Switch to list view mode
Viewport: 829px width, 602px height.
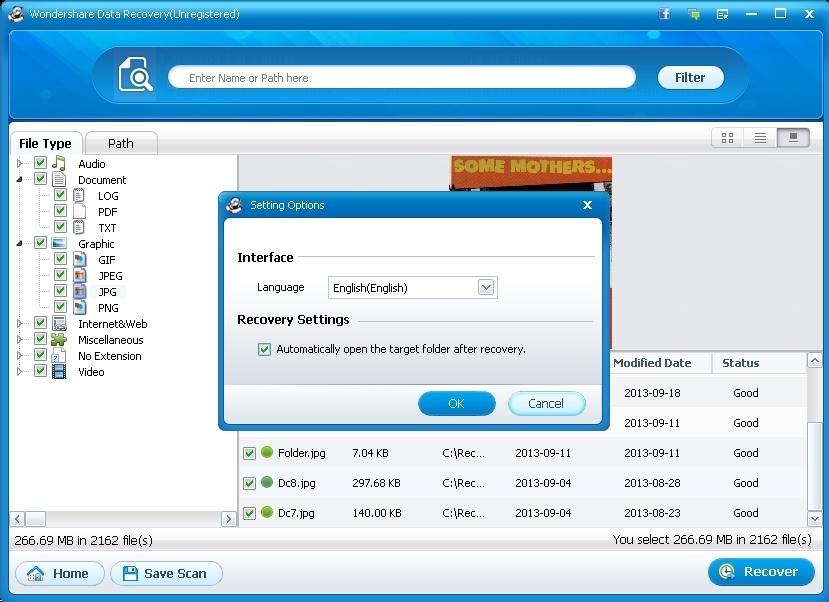click(x=758, y=137)
